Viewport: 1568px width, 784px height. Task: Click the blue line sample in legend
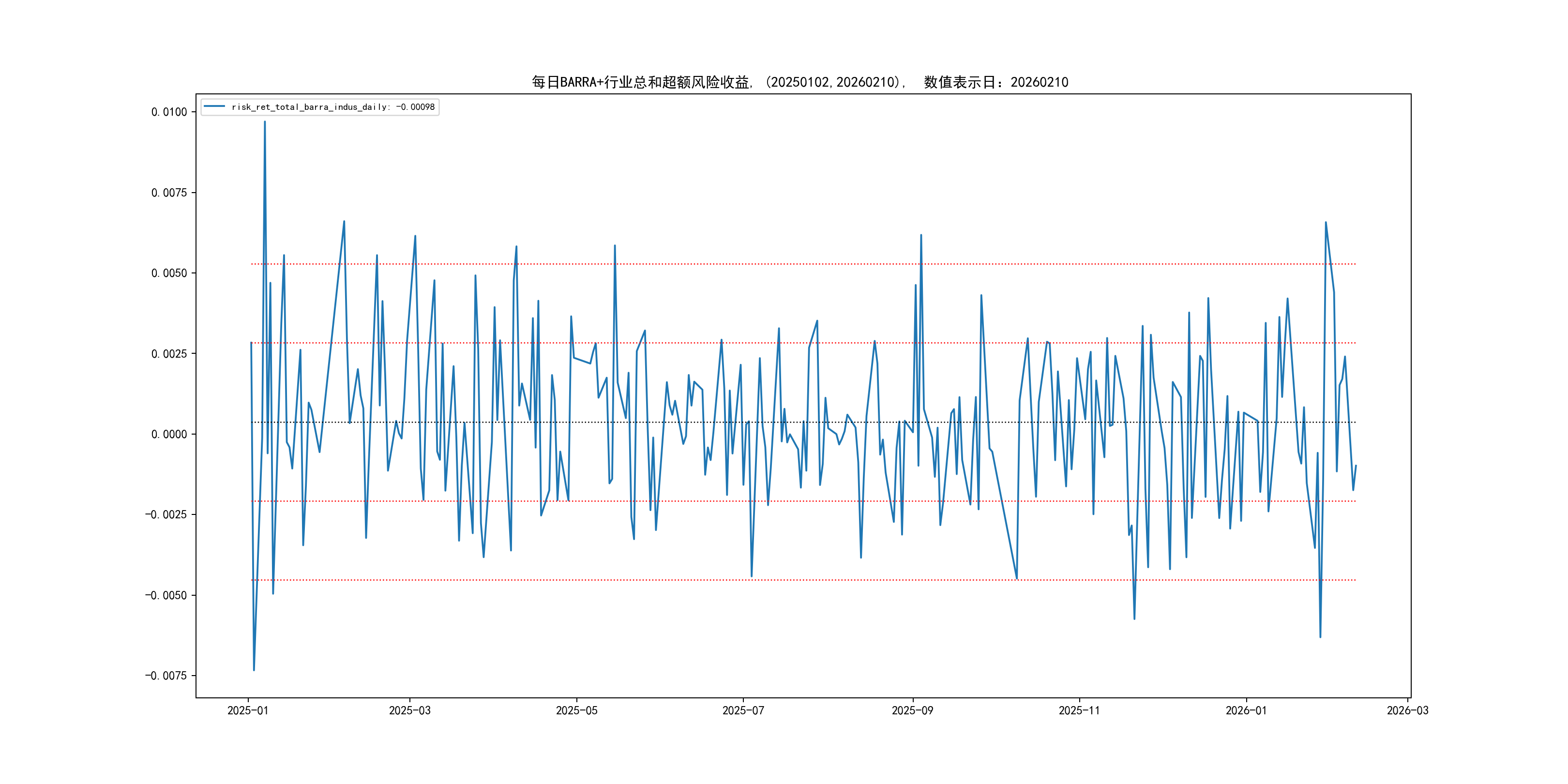click(214, 106)
